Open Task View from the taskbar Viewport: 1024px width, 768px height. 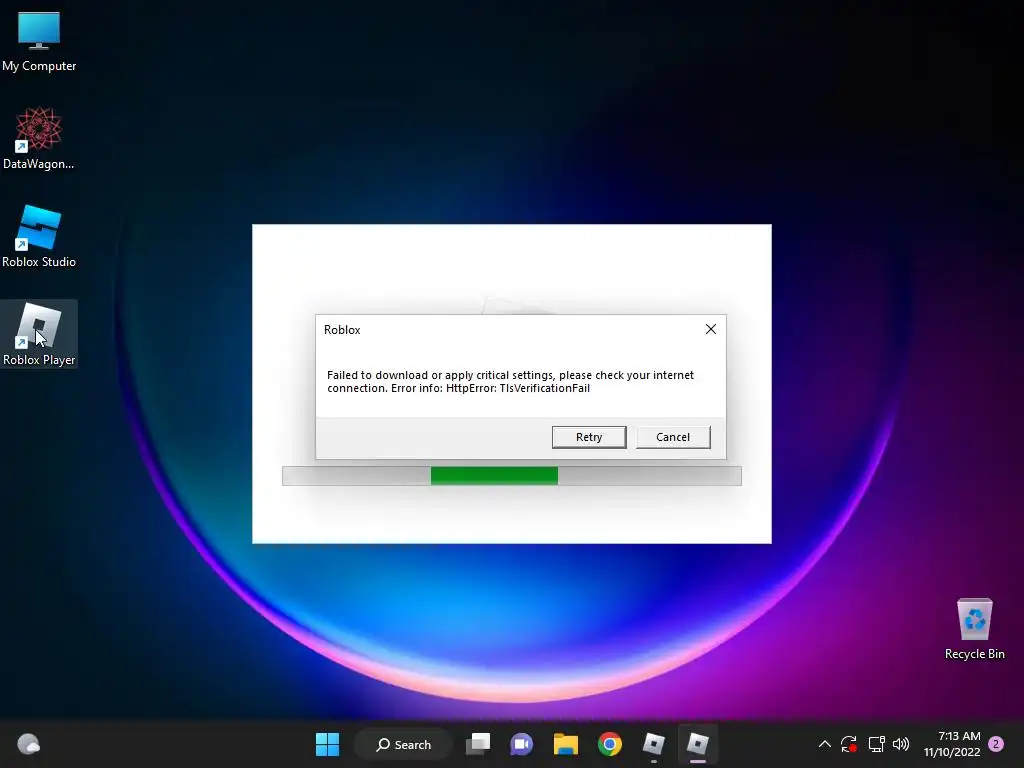click(477, 744)
